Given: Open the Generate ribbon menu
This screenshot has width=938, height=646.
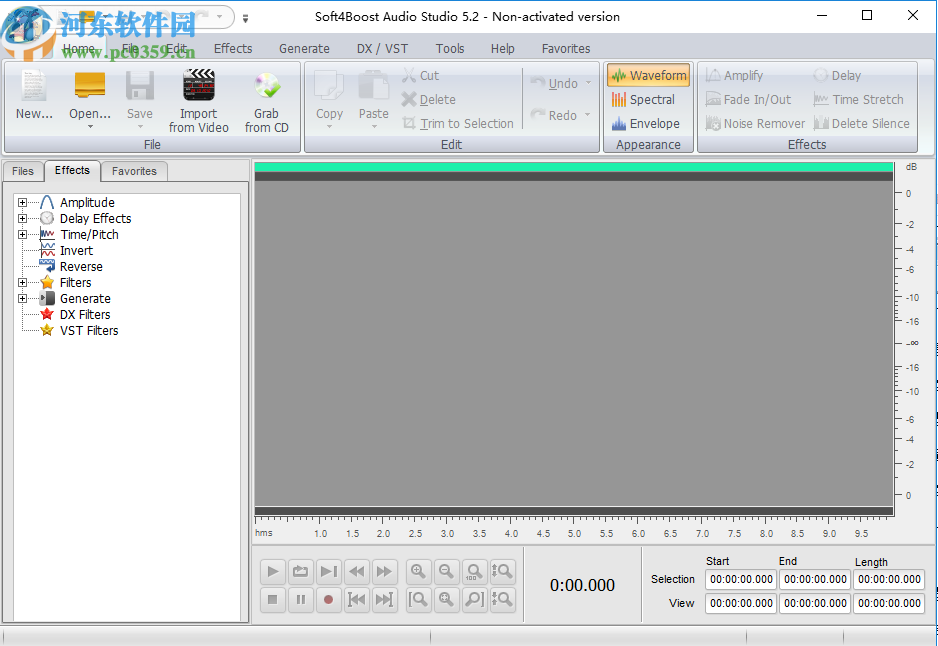Looking at the screenshot, I should tap(304, 48).
